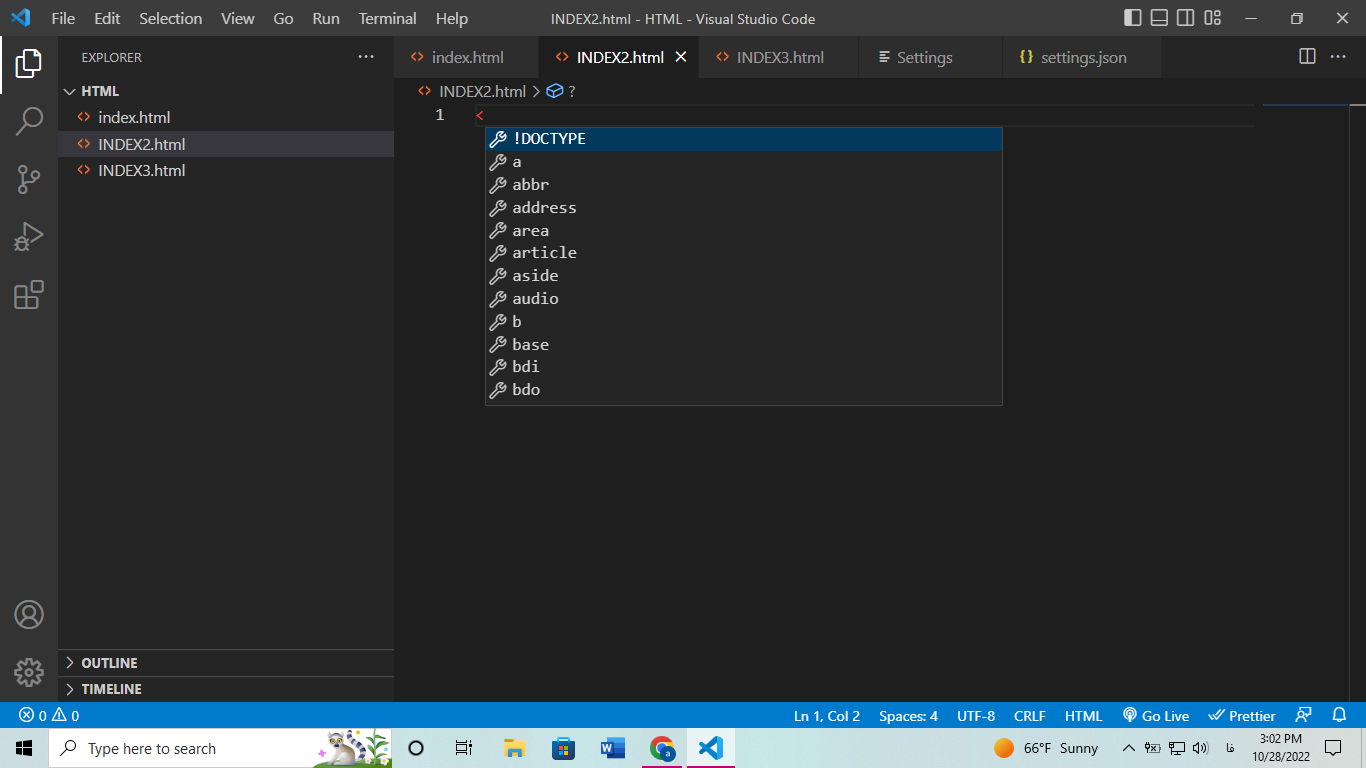Choose the bdi suggestion

(743, 367)
